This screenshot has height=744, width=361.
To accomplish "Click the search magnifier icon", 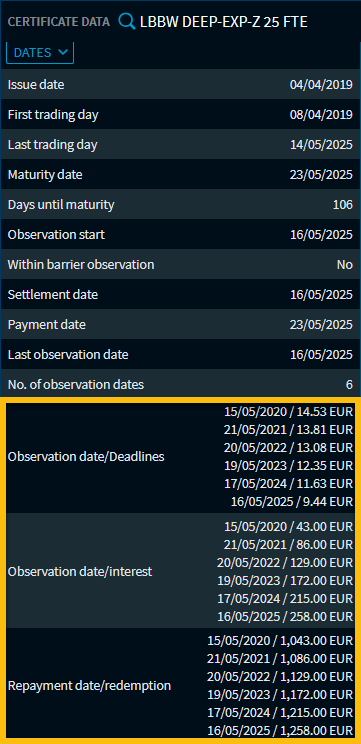I will [127, 21].
